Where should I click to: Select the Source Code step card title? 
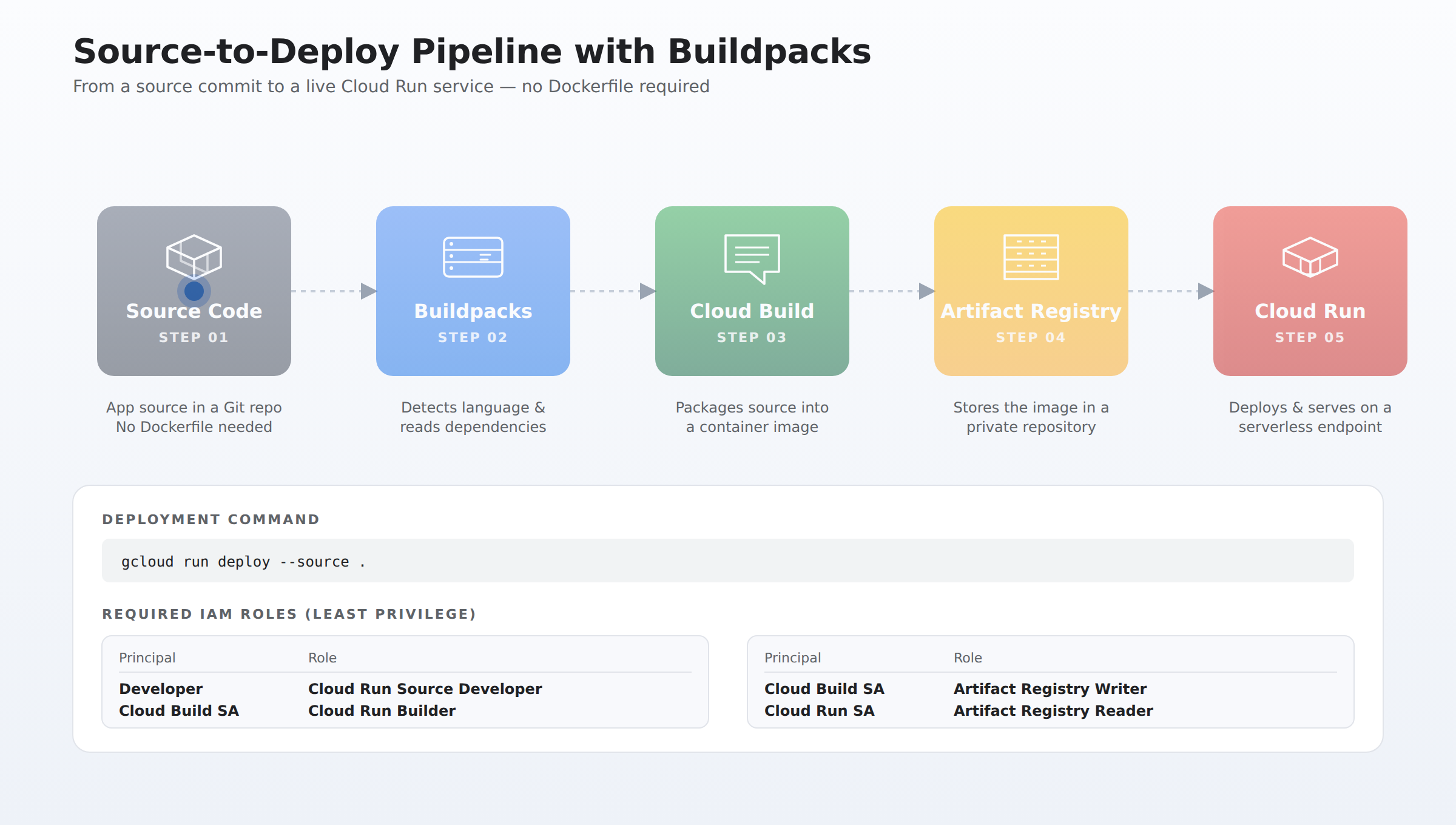click(x=194, y=311)
